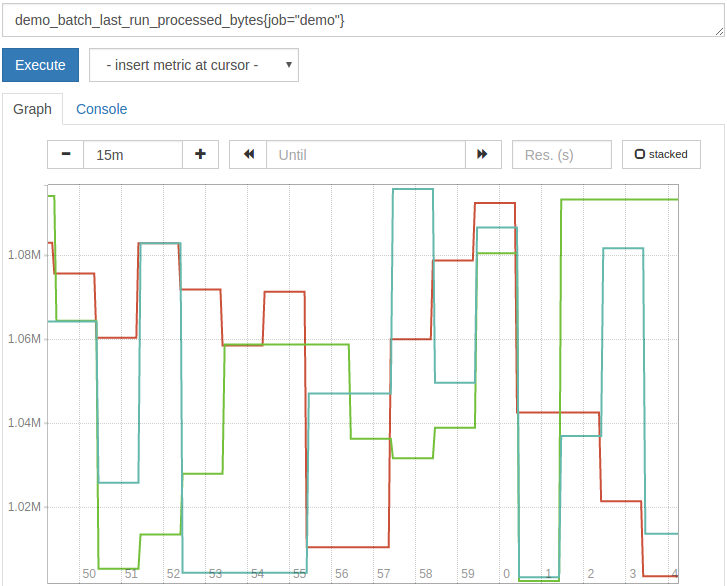Click the 58 tick on the time axis
This screenshot has height=586, width=727.
426,574
